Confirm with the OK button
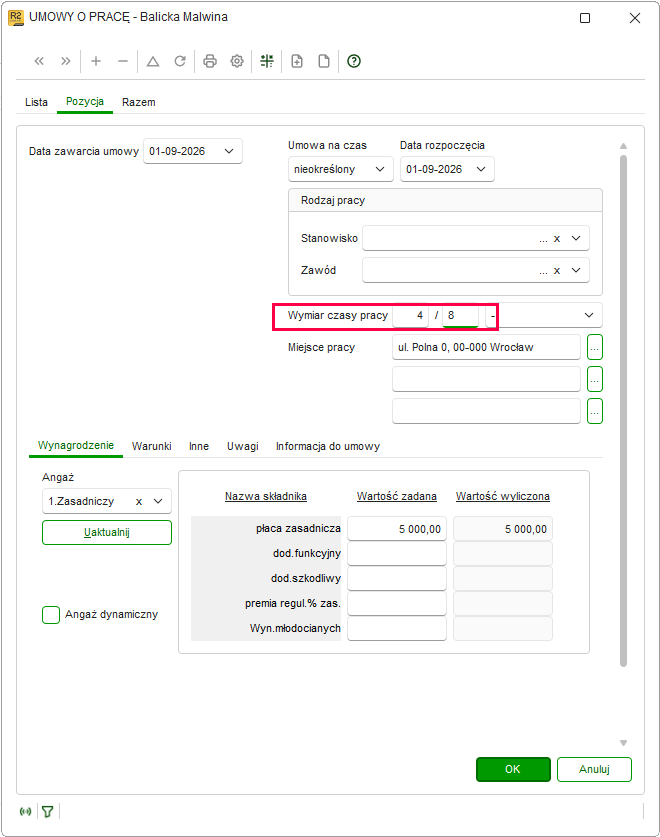The height and width of the screenshot is (837, 660). (513, 769)
